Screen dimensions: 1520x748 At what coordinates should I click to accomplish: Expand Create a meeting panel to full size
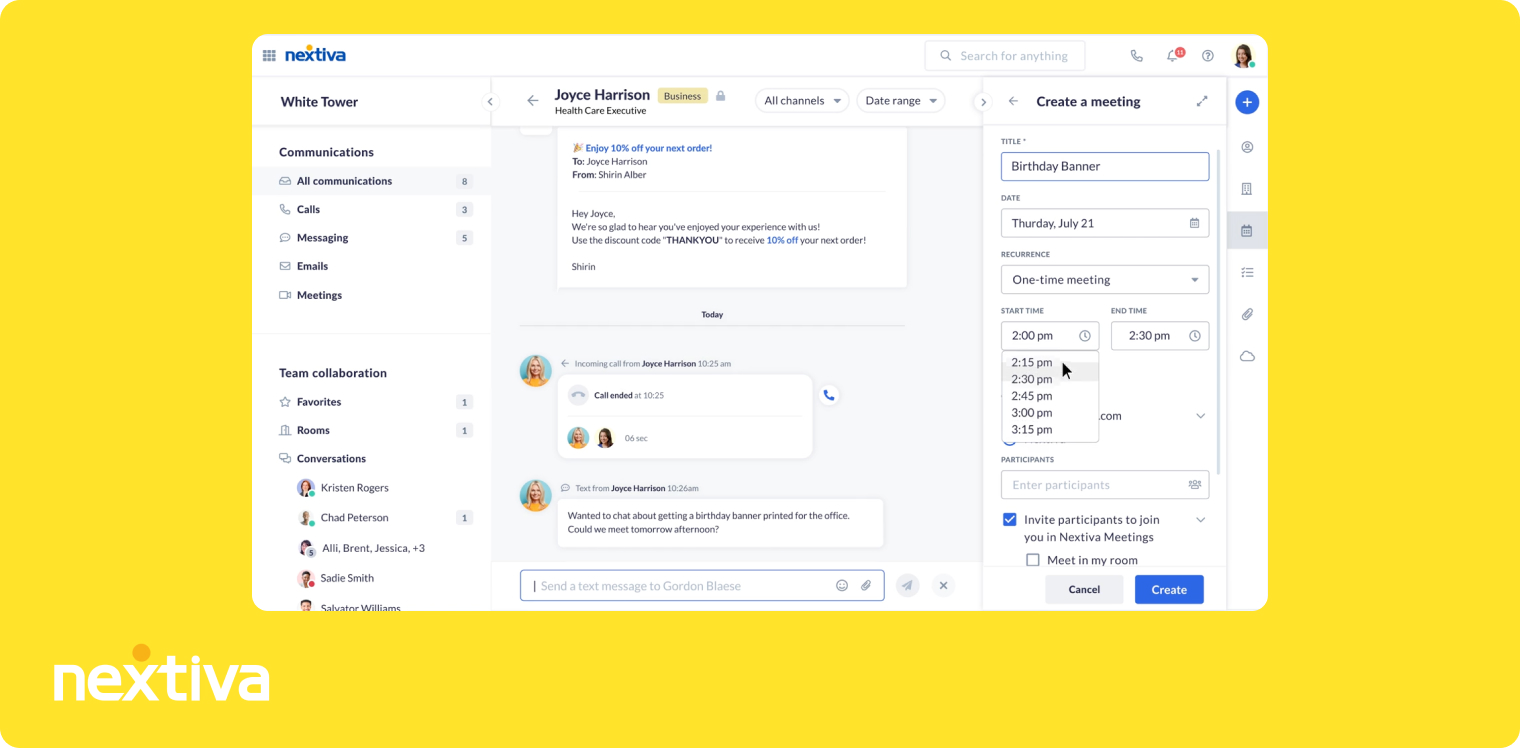point(1202,101)
